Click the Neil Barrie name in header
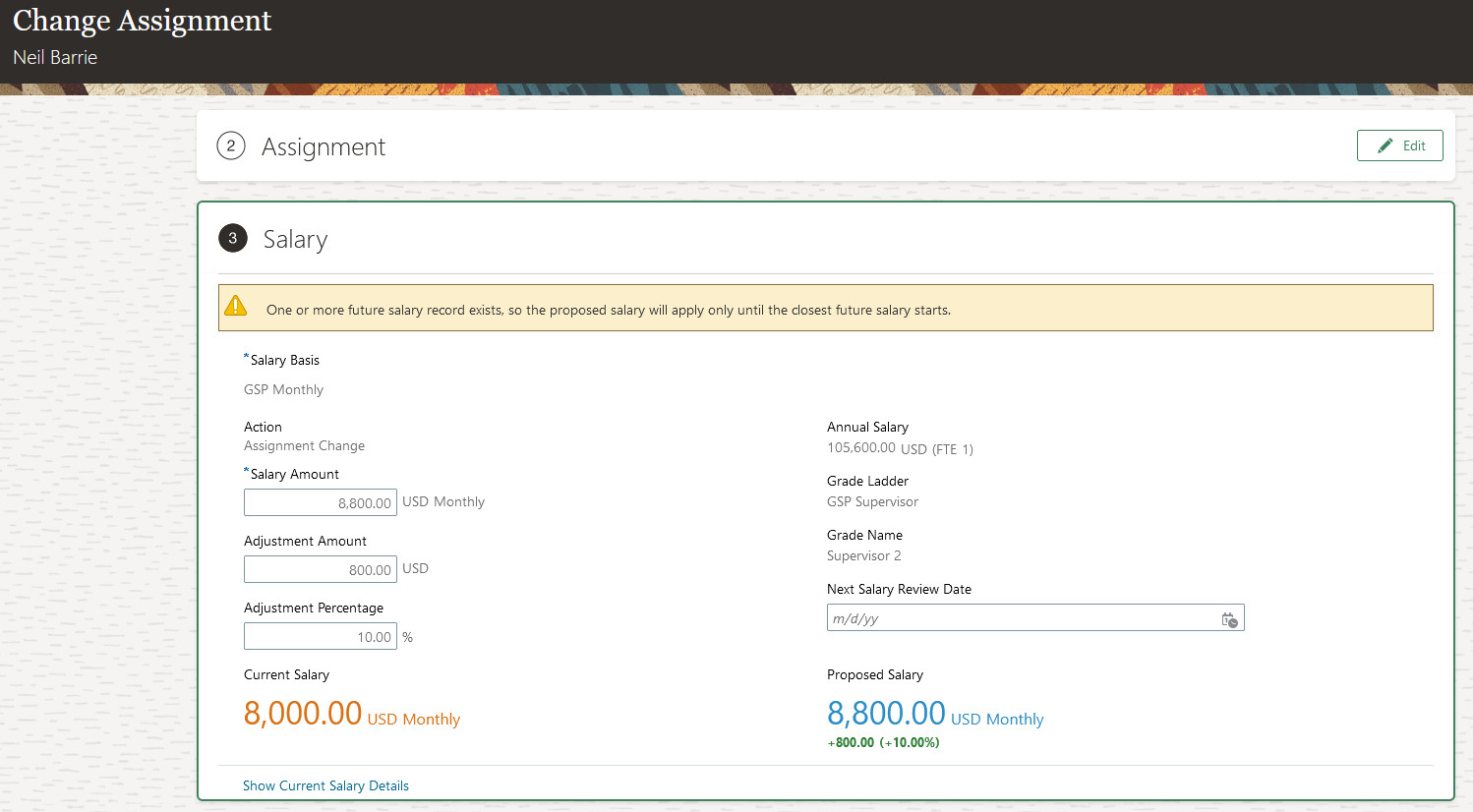 coord(55,57)
